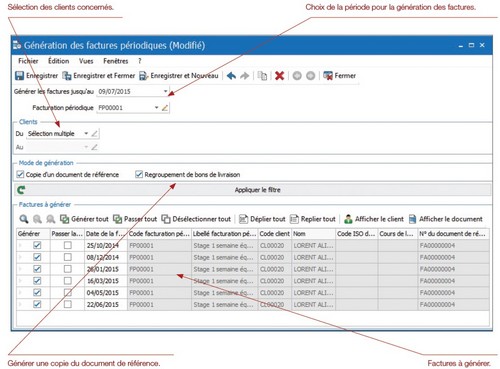Toggle Regroupement de bons de livraison checkbox
The image size is (500, 369).
[139, 174]
